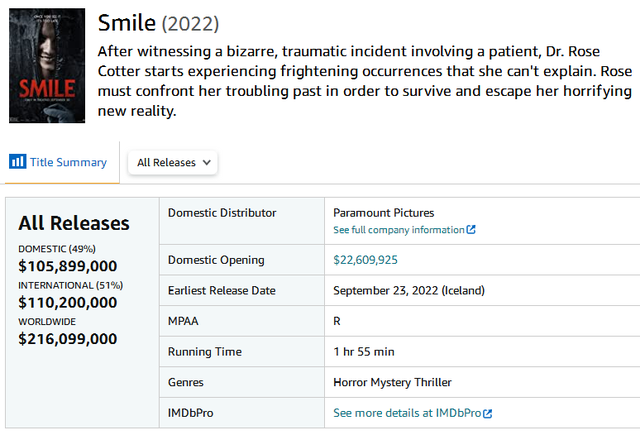Image resolution: width=640 pixels, height=435 pixels.
Task: Select the international gross $110,200,000 figure
Action: [x=68, y=302]
